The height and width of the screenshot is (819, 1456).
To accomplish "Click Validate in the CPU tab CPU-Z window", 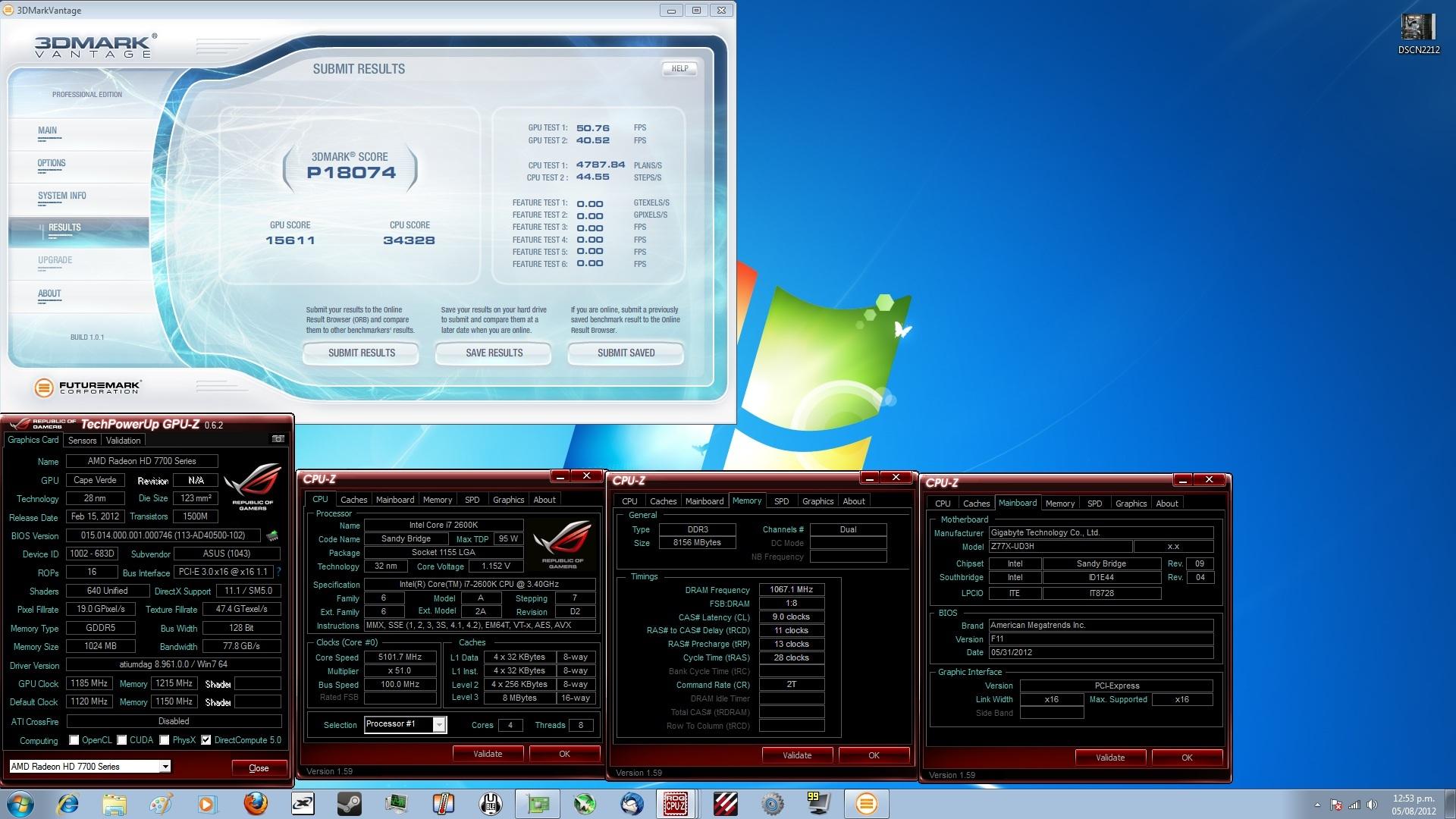I will point(488,754).
